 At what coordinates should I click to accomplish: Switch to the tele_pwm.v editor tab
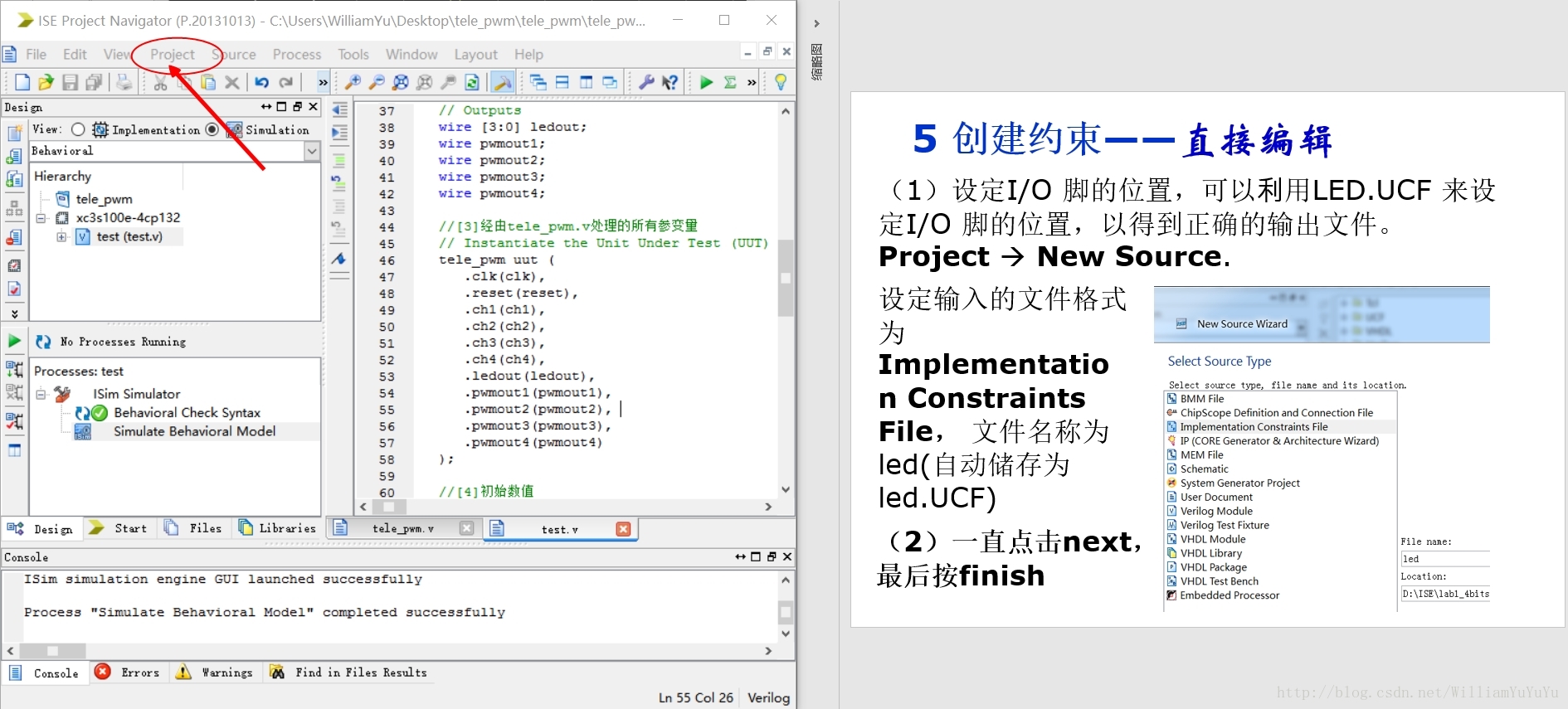(x=403, y=528)
